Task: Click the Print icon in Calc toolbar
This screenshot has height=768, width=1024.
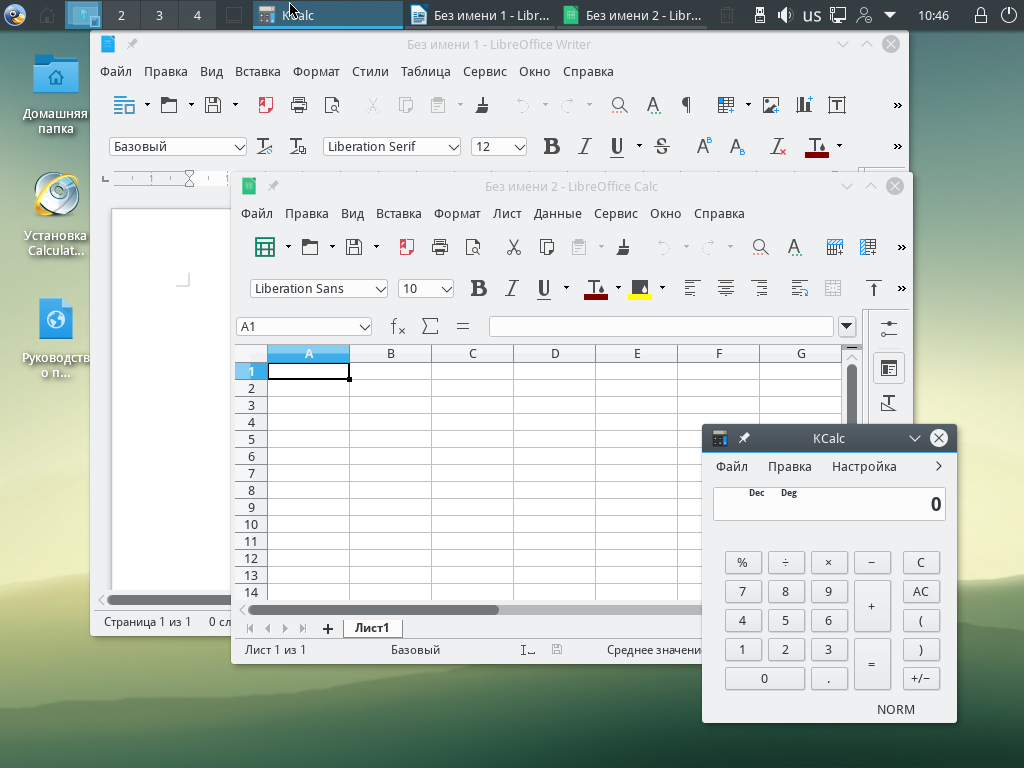Action: 439,247
